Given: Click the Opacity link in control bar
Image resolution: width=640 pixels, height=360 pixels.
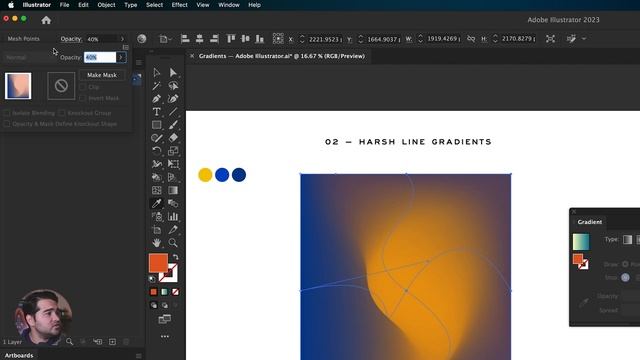Looking at the screenshot, I should pyautogui.click(x=71, y=39).
